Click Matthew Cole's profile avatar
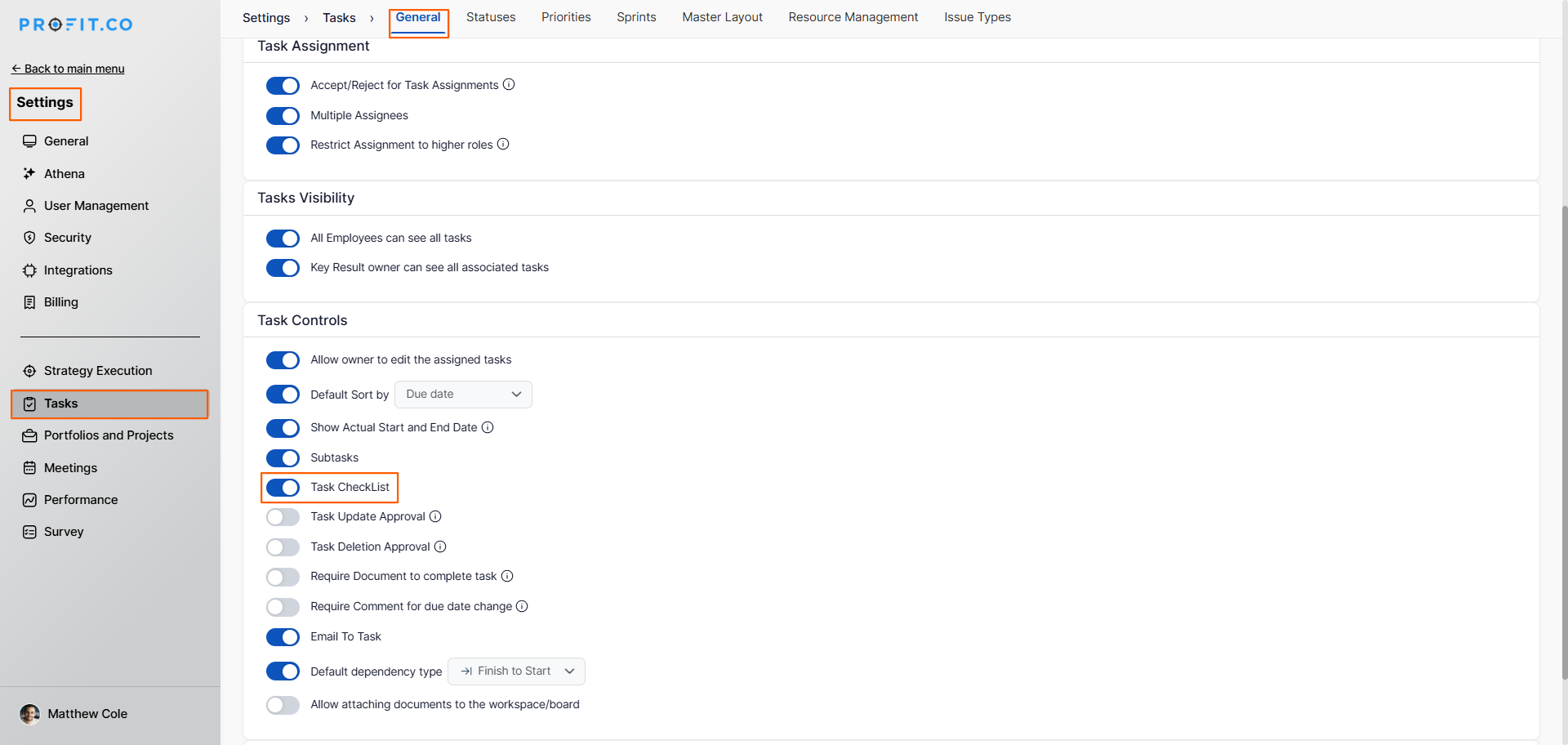The image size is (1568, 745). 30,714
